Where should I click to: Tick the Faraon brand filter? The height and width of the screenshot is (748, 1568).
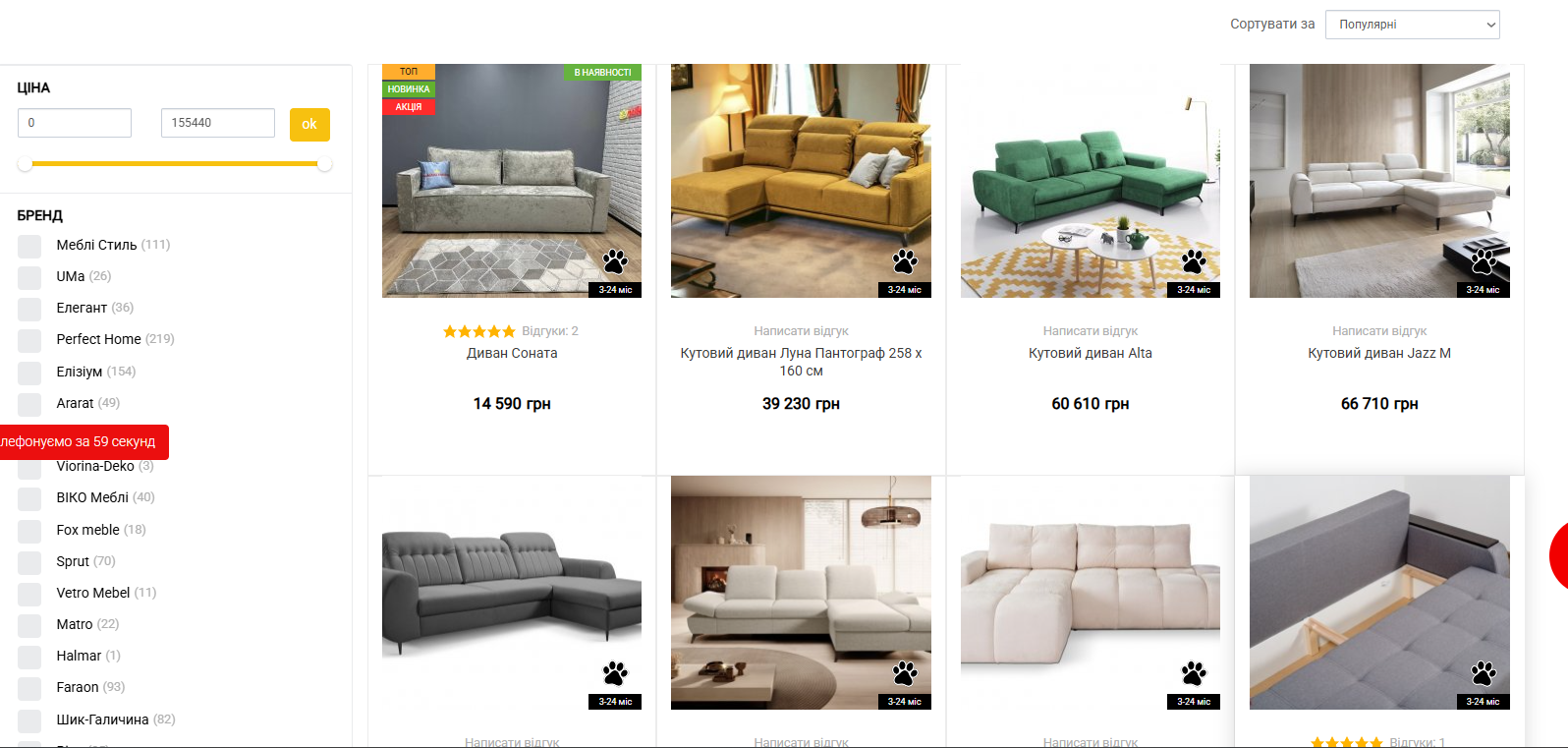pos(29,688)
